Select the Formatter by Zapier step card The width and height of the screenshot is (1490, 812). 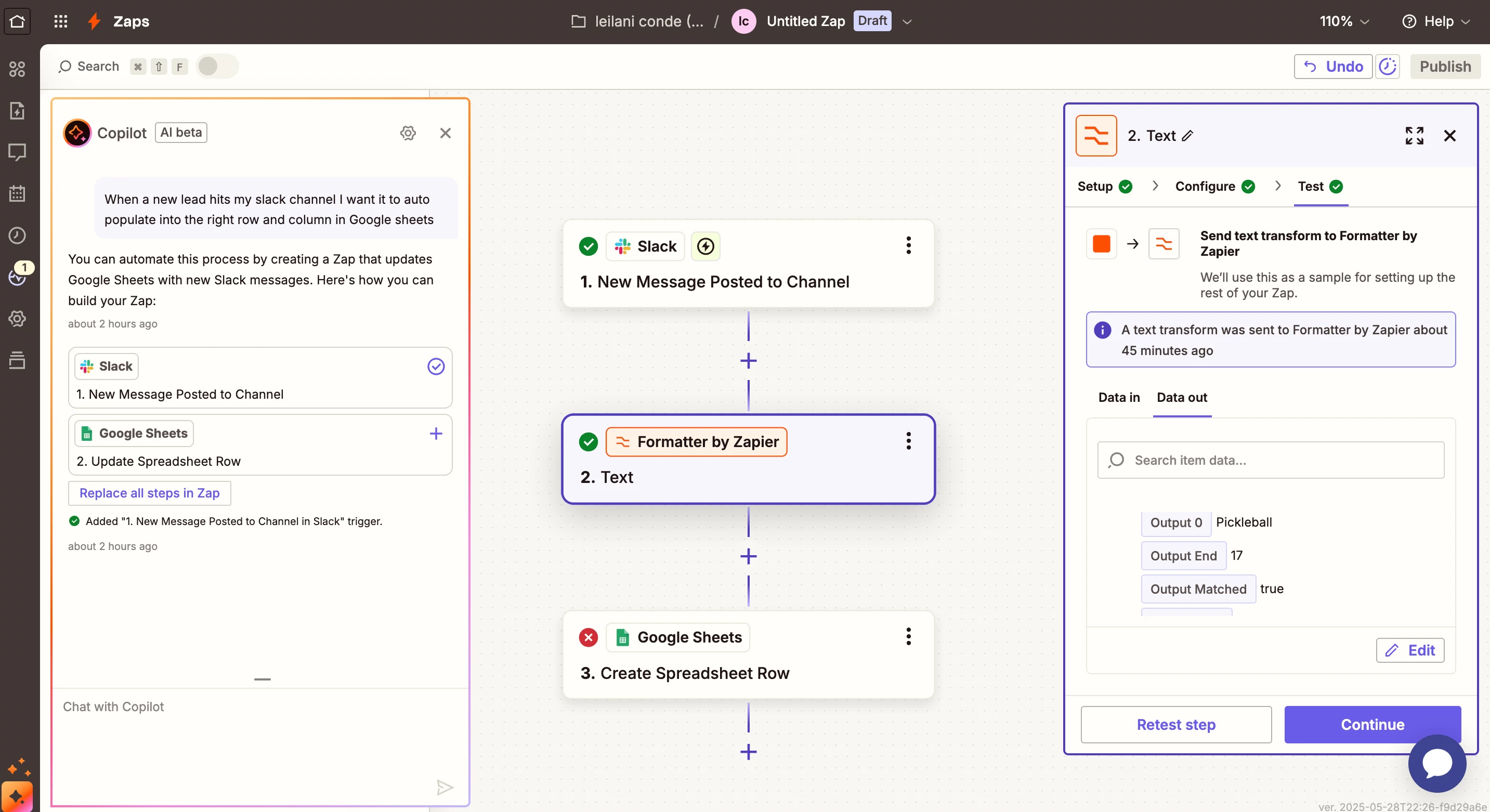749,459
